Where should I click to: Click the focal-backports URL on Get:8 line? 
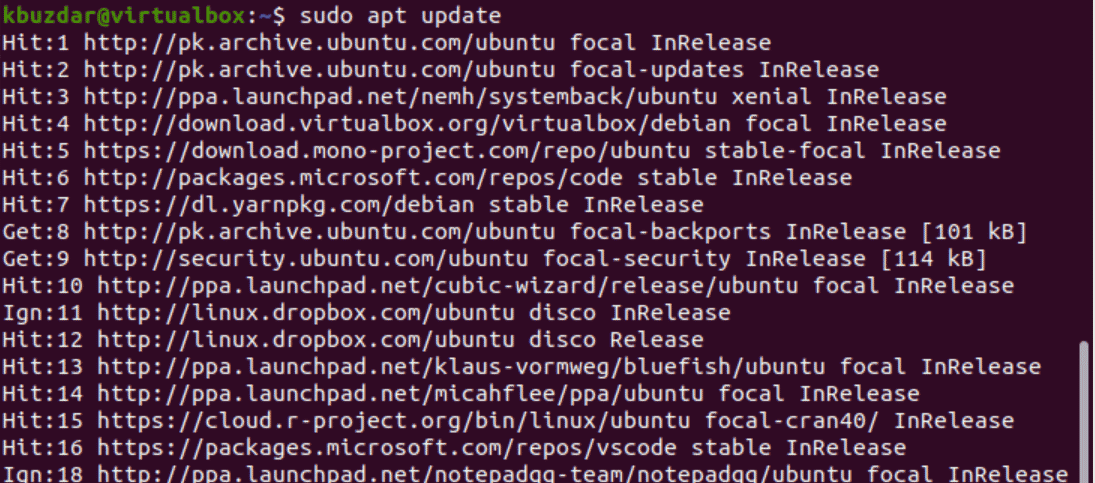319,232
